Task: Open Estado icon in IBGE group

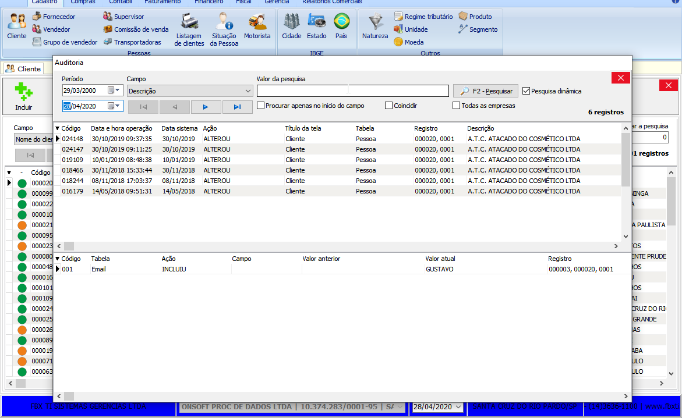Action: 316,26
